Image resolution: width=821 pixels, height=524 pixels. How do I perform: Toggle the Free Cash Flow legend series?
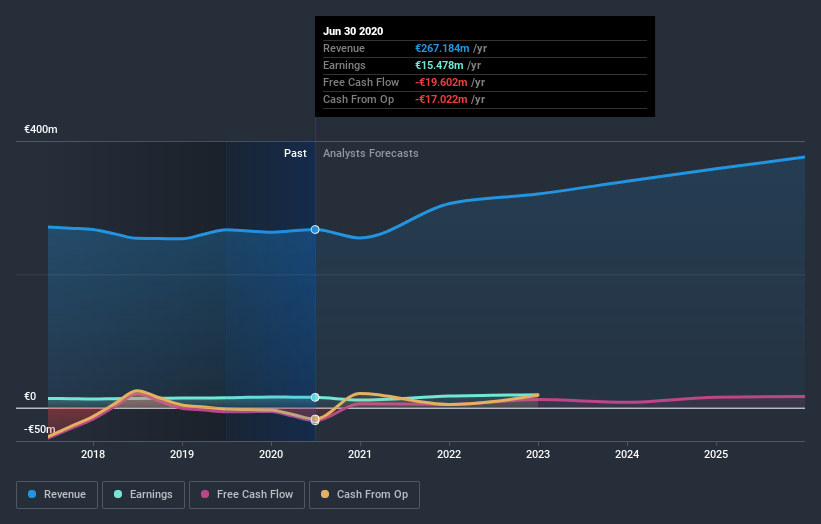click(247, 495)
